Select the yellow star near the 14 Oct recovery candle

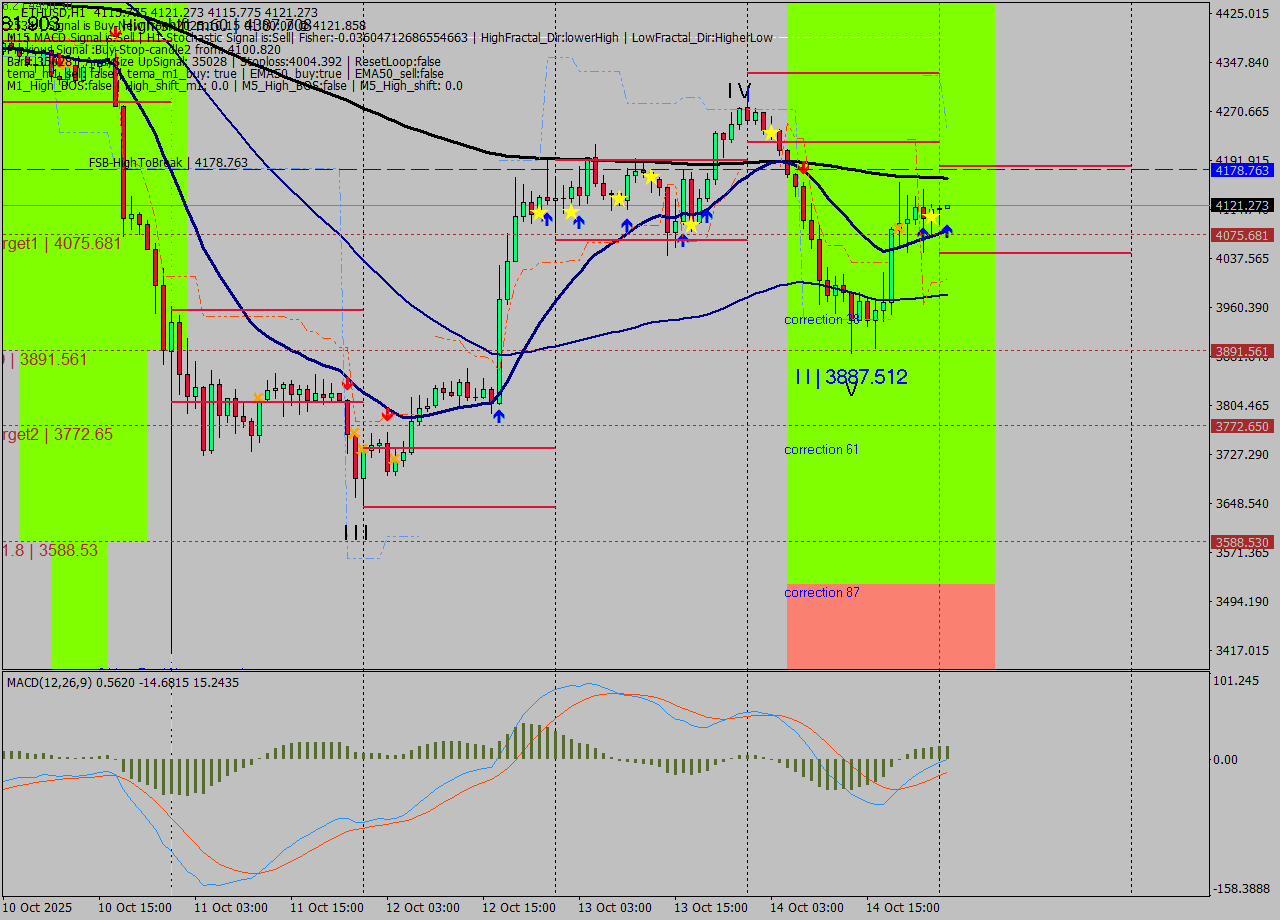coord(931,216)
